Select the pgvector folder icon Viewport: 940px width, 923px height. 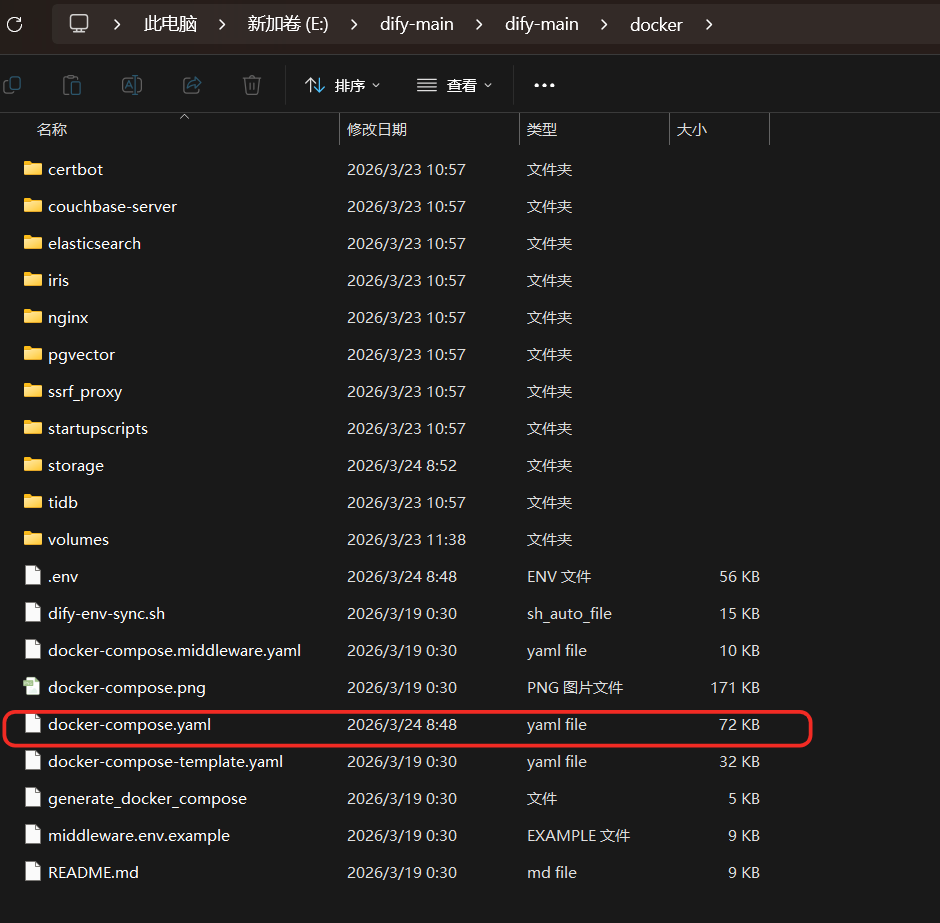point(33,354)
